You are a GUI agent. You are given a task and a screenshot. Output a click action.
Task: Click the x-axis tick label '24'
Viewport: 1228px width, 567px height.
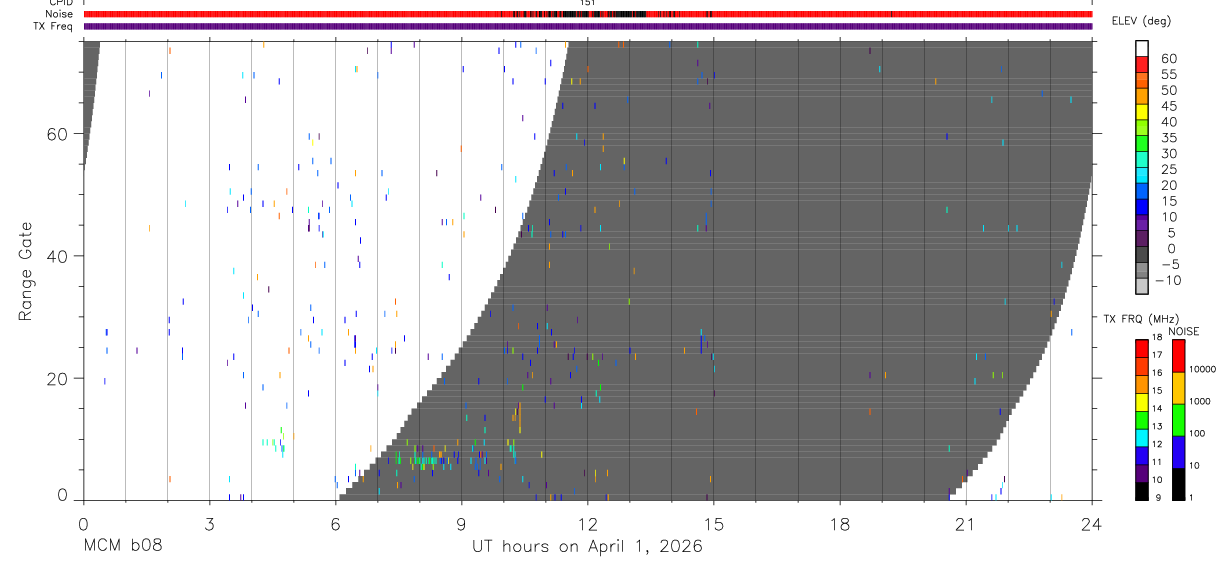(1091, 524)
